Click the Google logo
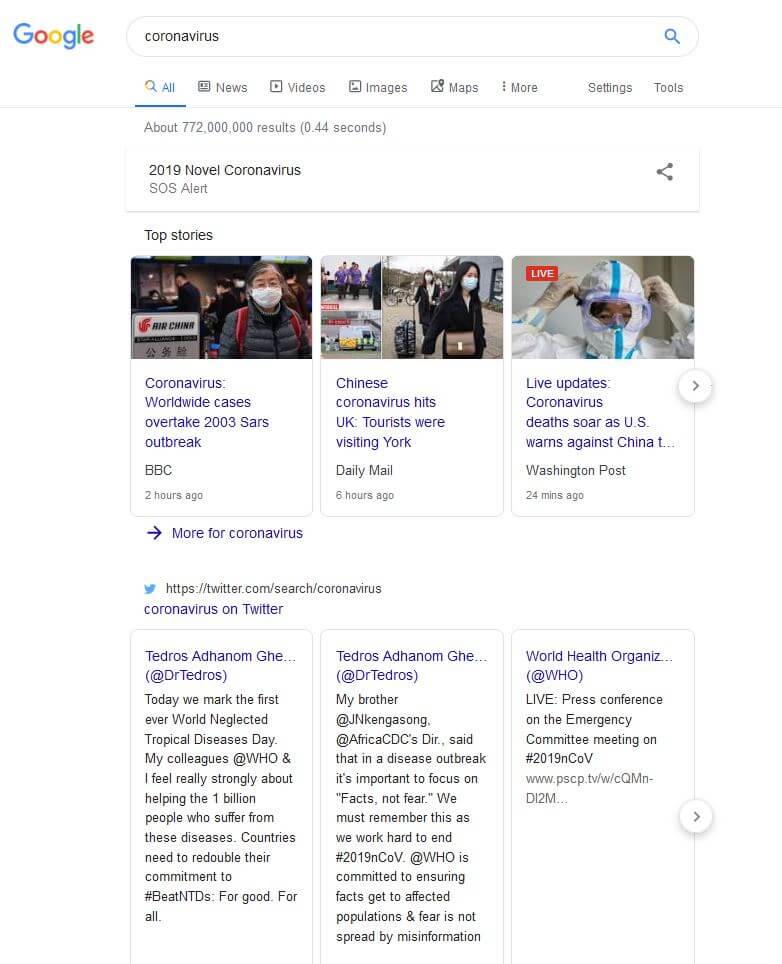This screenshot has height=964, width=782. point(54,36)
